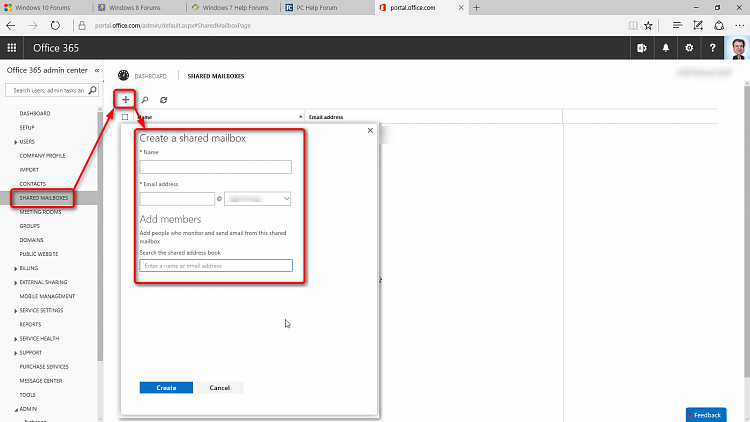Open the reading view book icon
This screenshot has width=750, height=422.
633,25
